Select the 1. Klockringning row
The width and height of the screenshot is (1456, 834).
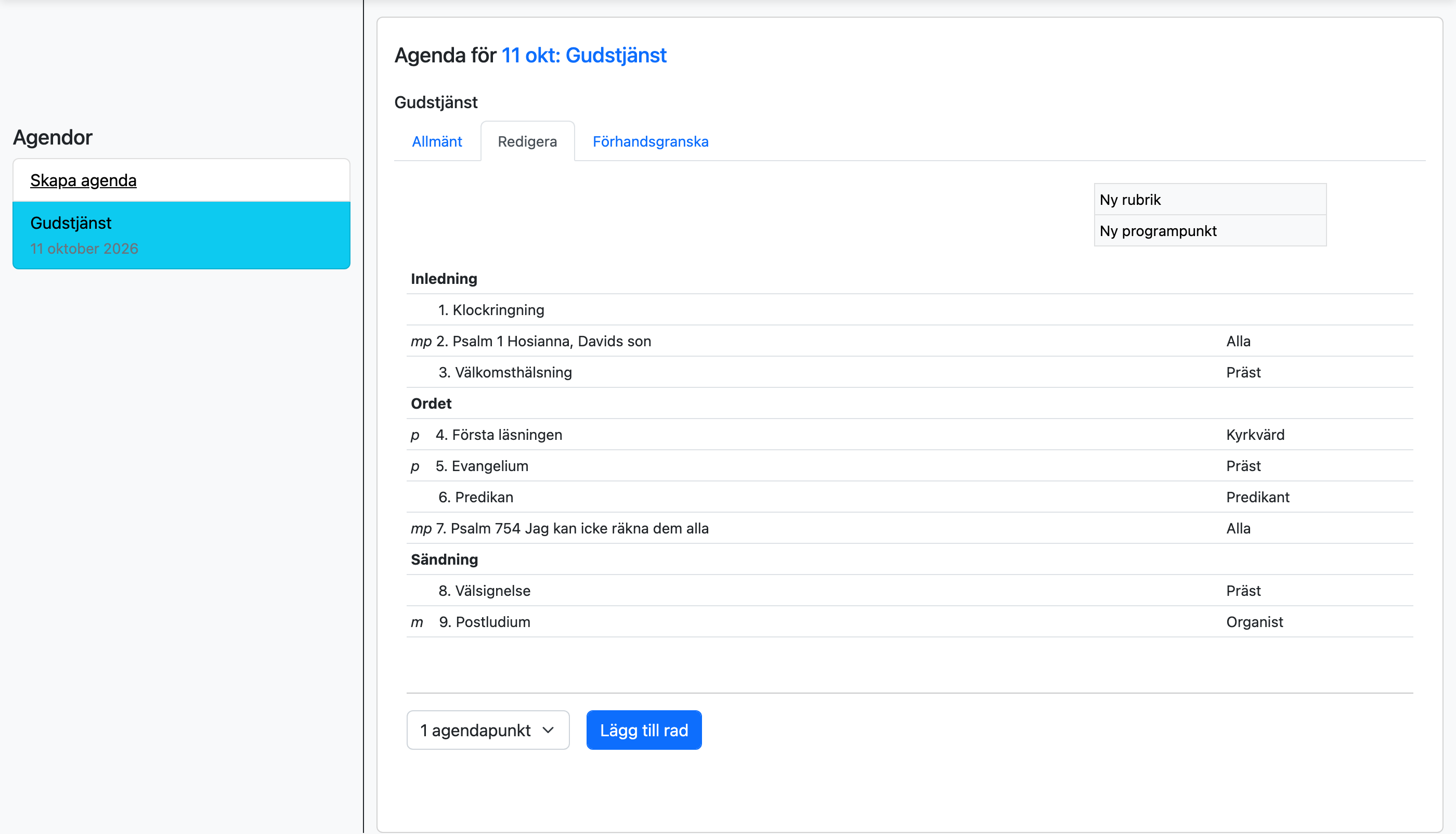pyautogui.click(x=909, y=310)
